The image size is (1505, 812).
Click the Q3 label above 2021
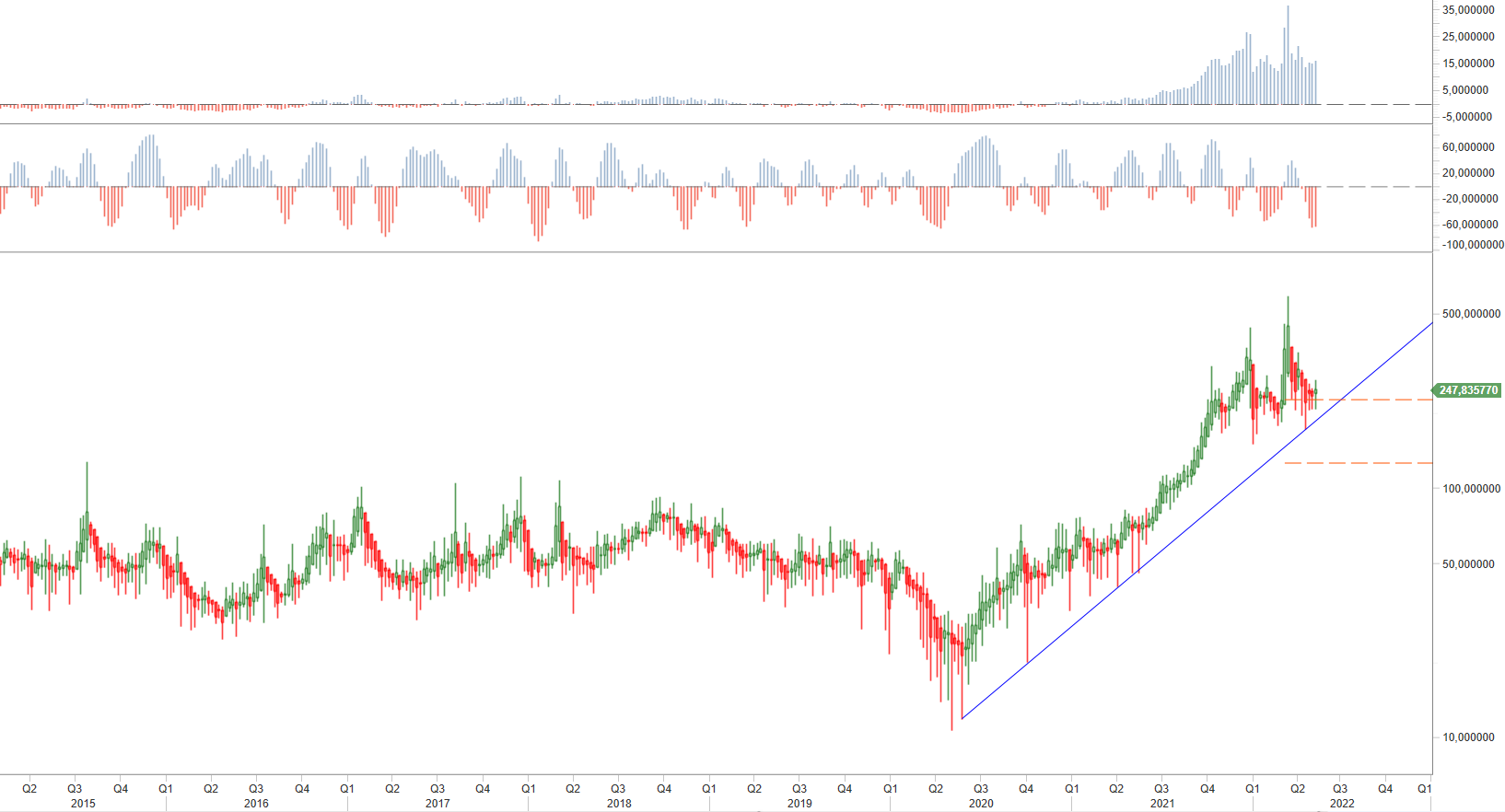(x=1161, y=789)
